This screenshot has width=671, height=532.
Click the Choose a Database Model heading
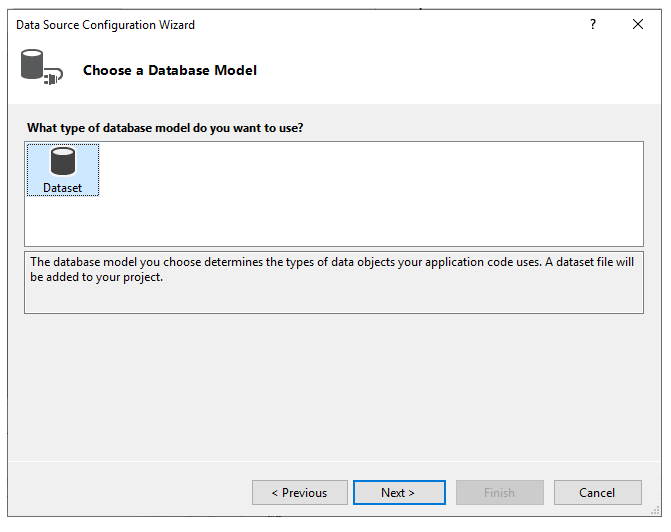[170, 70]
